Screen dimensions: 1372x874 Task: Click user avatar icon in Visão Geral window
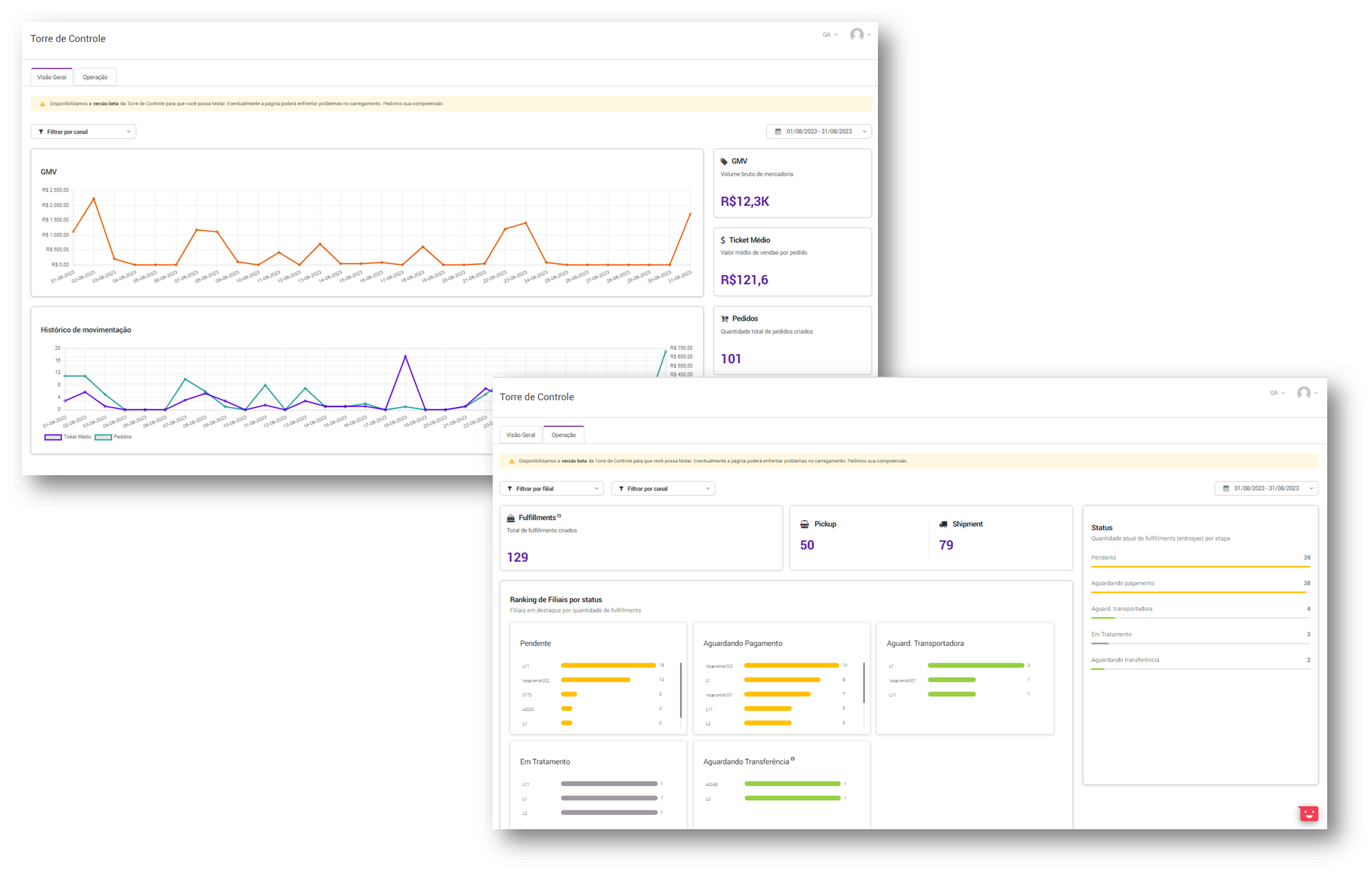(857, 34)
